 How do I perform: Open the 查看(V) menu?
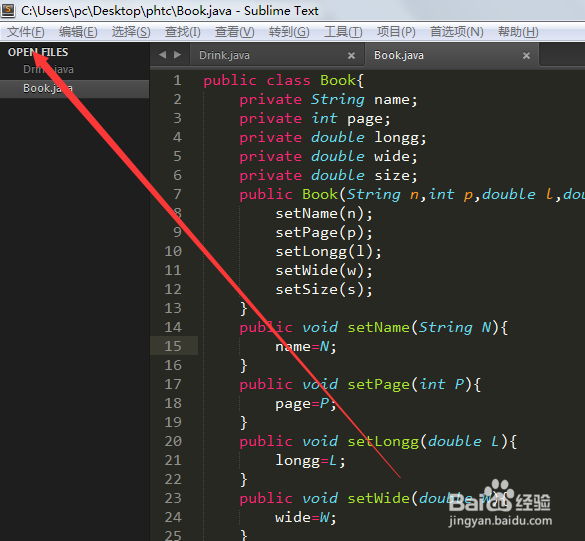234,32
